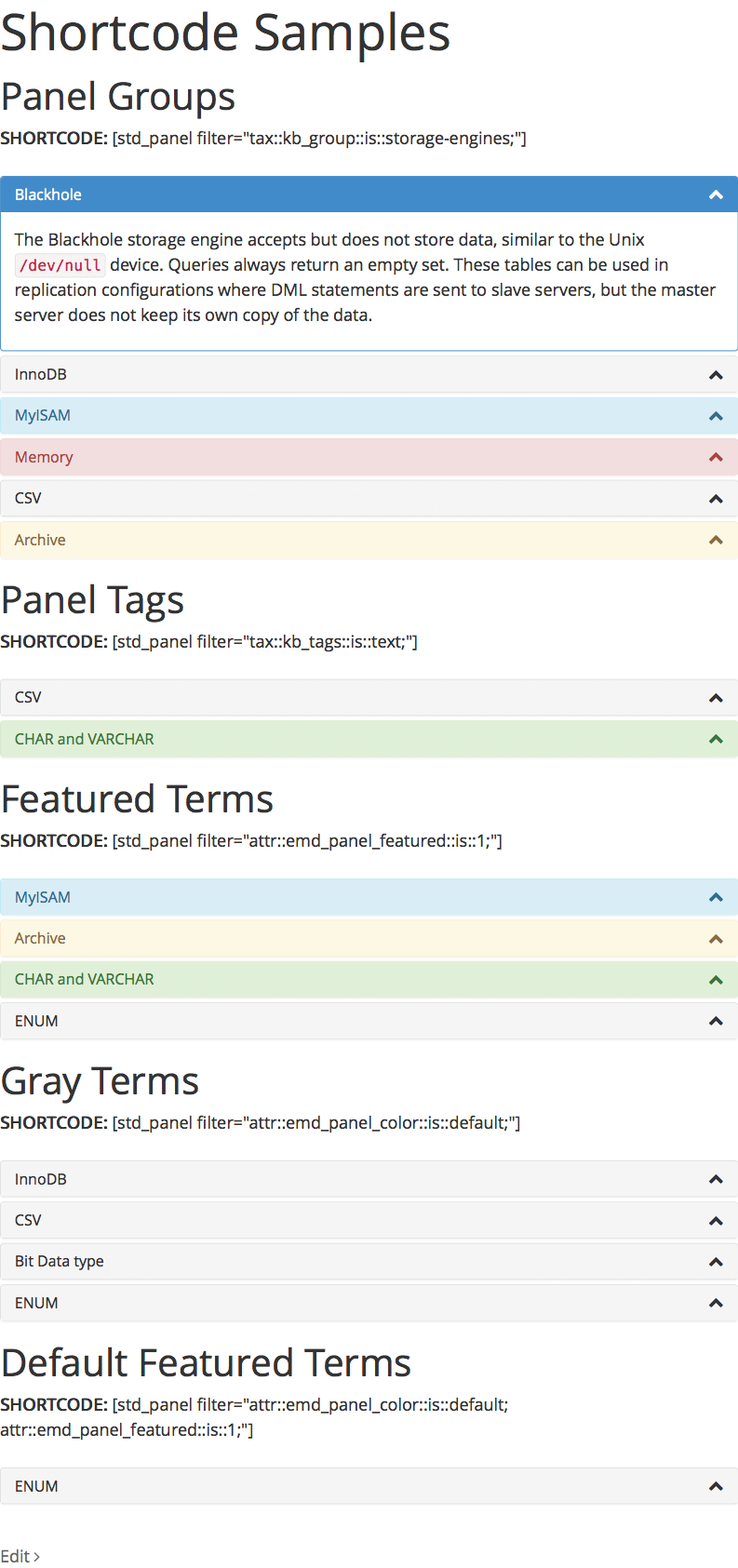Expand ENUM panel under Featured Terms

[369, 1021]
